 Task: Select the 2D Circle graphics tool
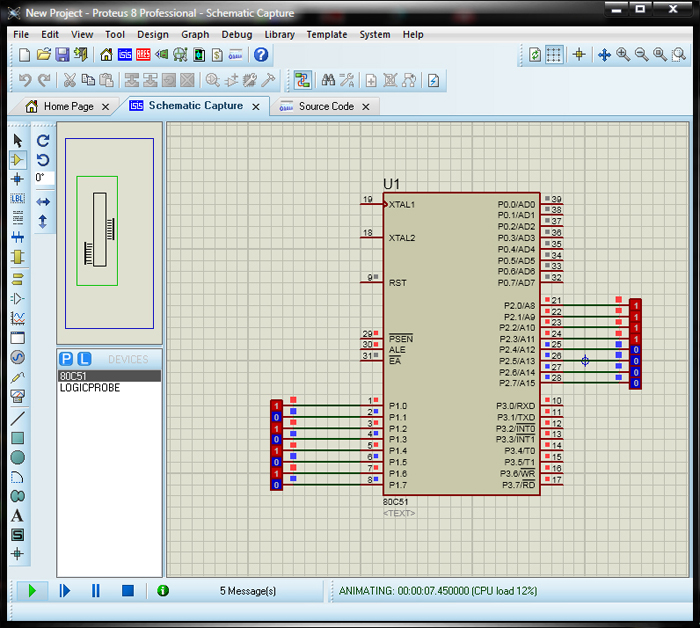pos(17,457)
